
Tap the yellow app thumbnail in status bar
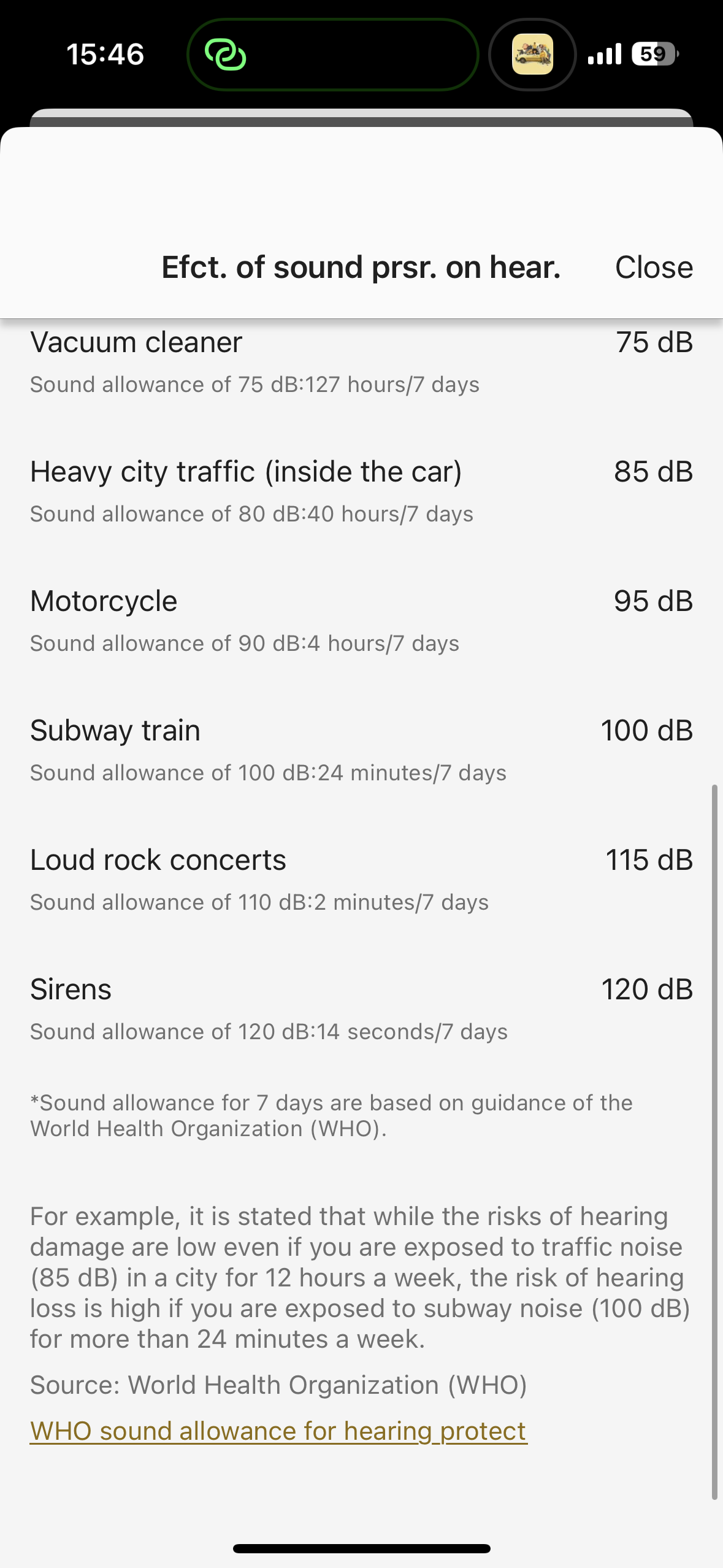tap(532, 55)
